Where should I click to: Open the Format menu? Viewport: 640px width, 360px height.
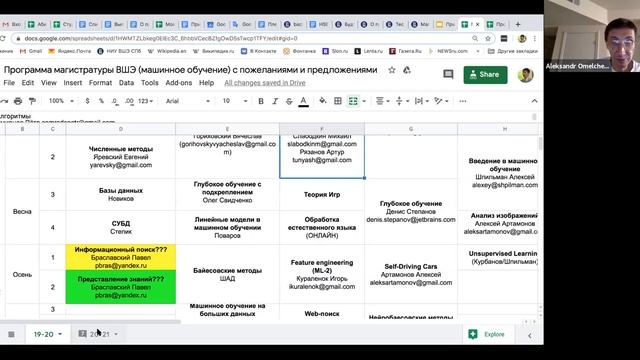point(100,83)
